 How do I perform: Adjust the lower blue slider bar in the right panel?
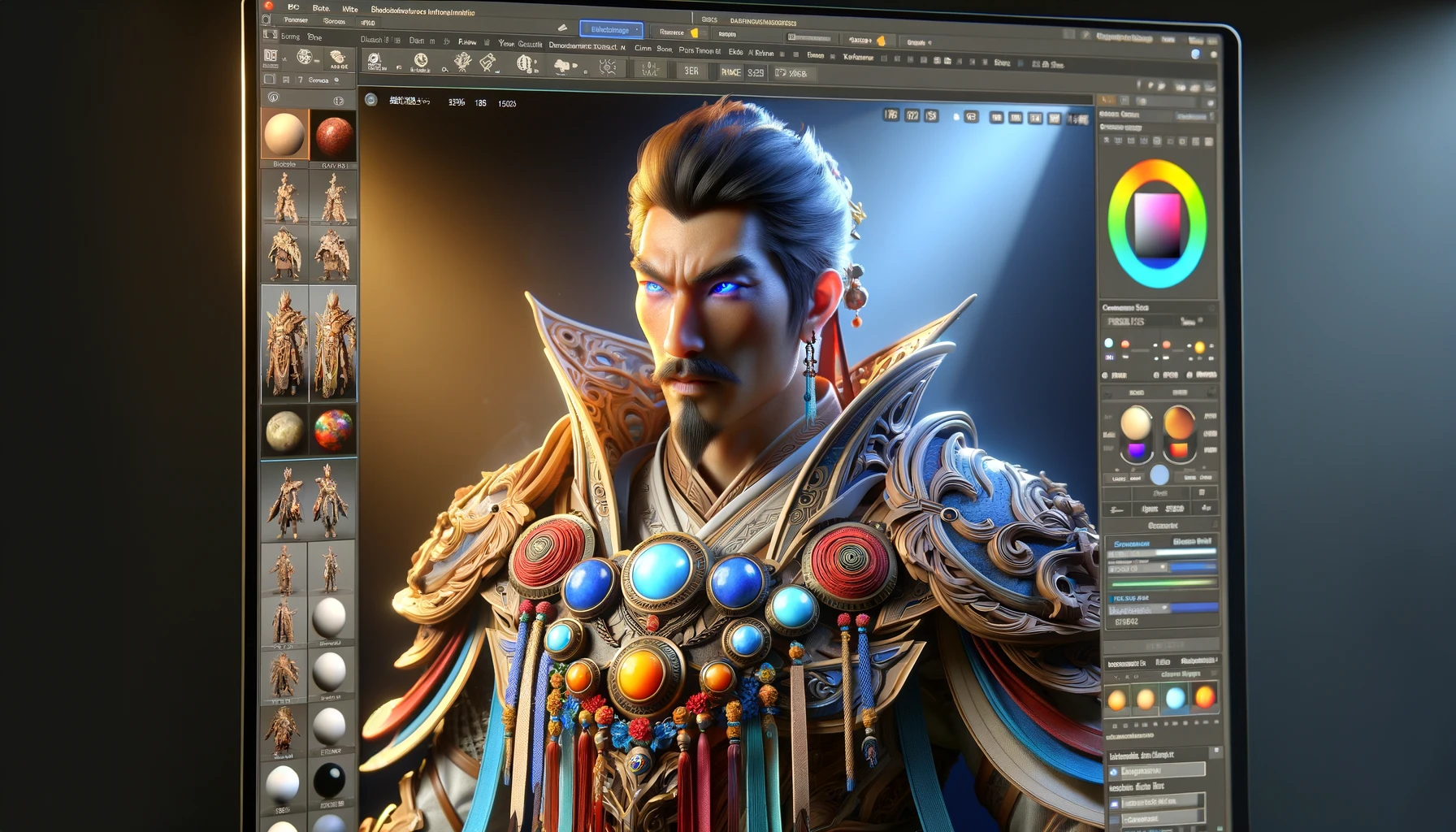coord(1194,607)
